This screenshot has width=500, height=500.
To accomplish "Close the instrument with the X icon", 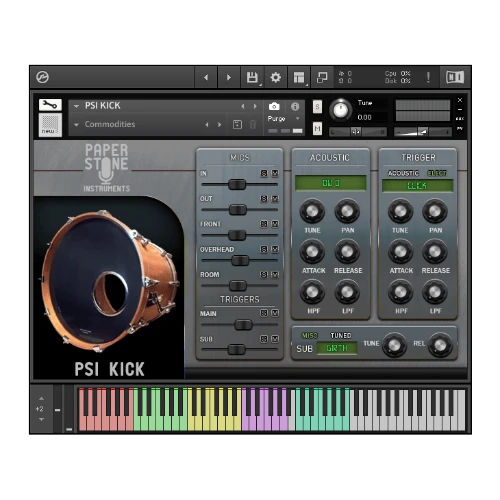I will tap(460, 100).
